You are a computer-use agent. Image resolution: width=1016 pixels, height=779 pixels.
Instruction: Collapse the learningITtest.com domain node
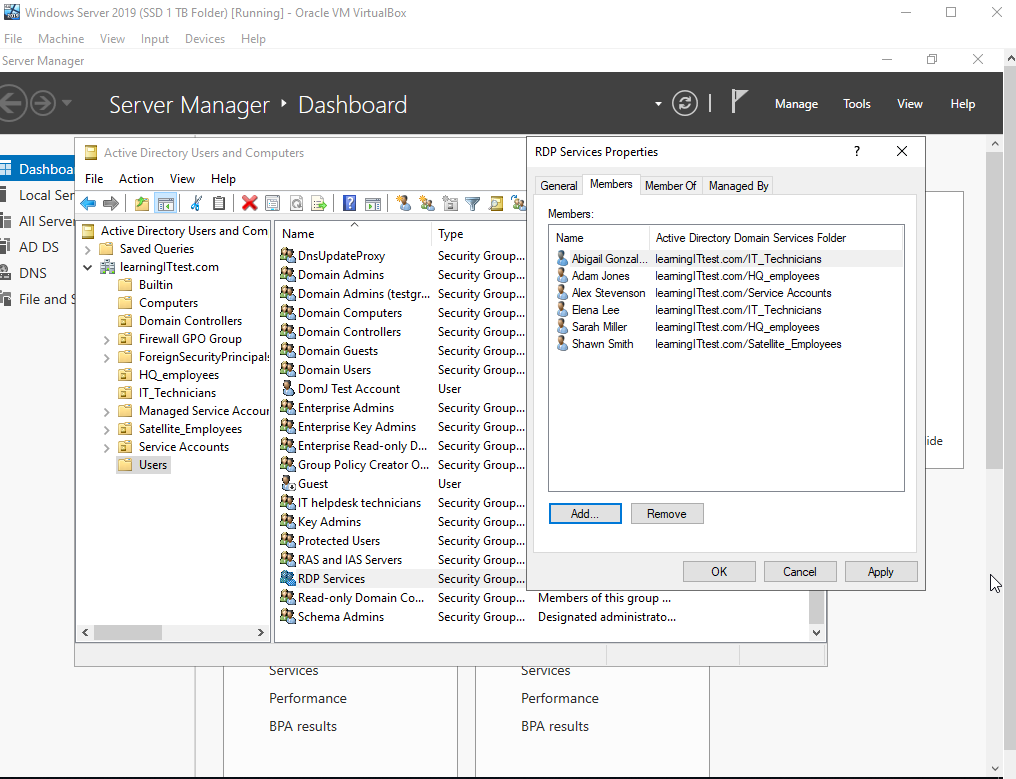click(87, 267)
